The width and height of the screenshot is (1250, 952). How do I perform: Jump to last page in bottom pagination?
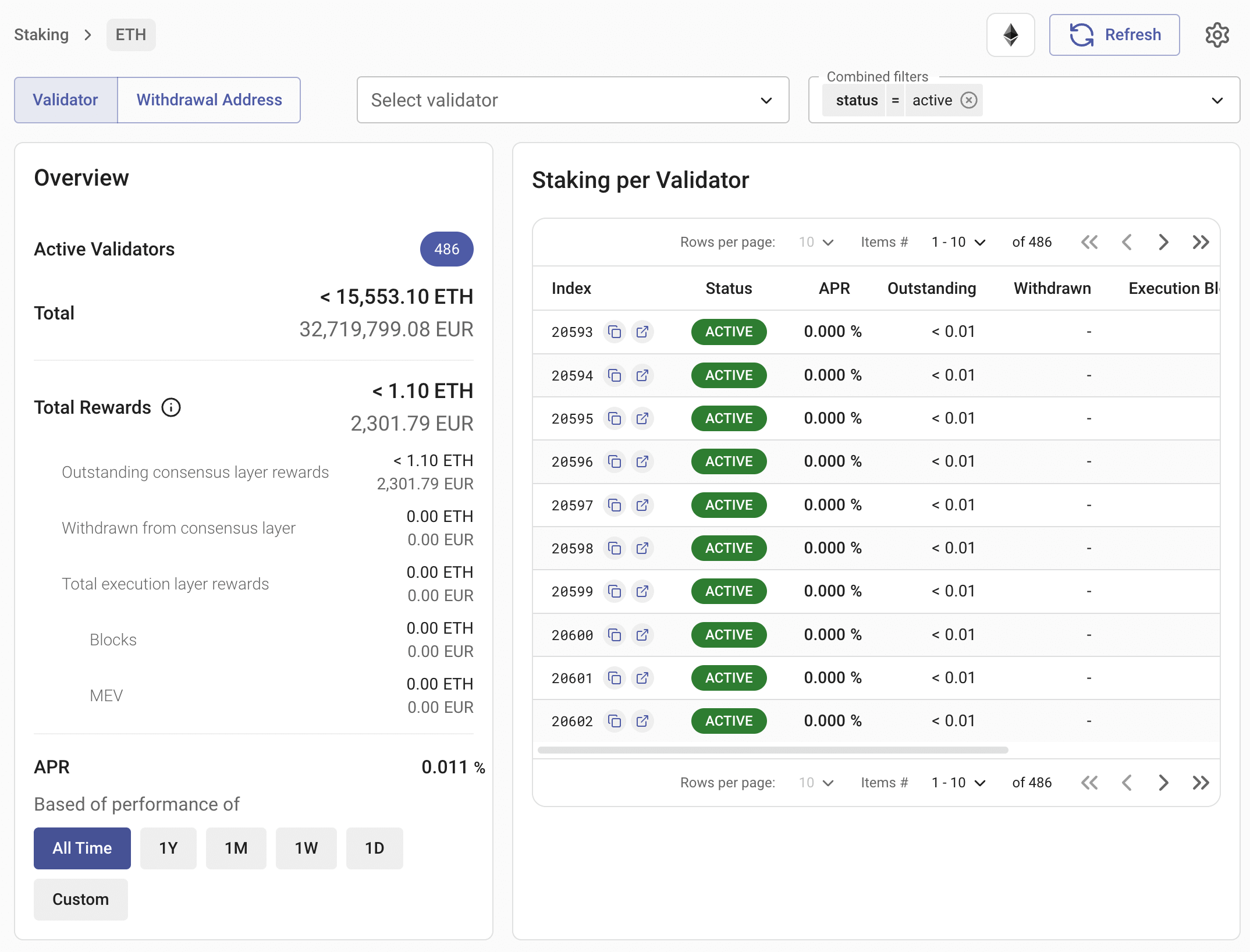point(1201,783)
